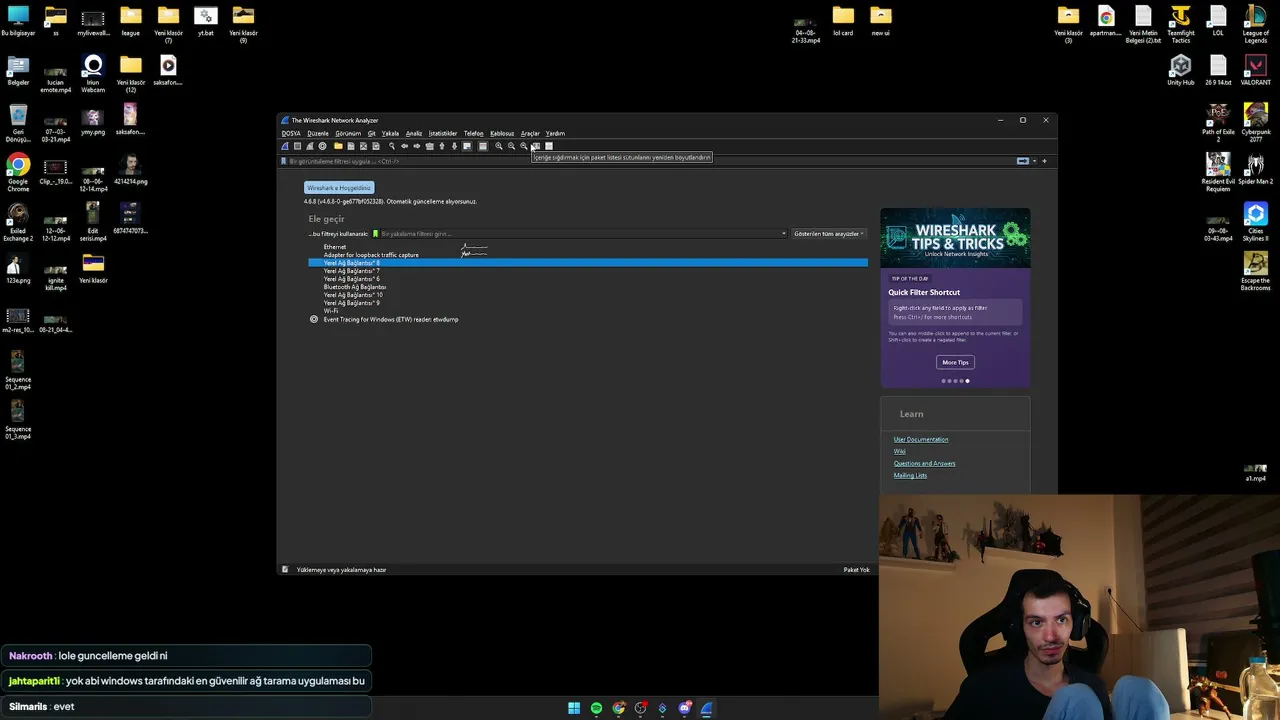
Task: Open the Yakala menu
Action: coord(390,133)
